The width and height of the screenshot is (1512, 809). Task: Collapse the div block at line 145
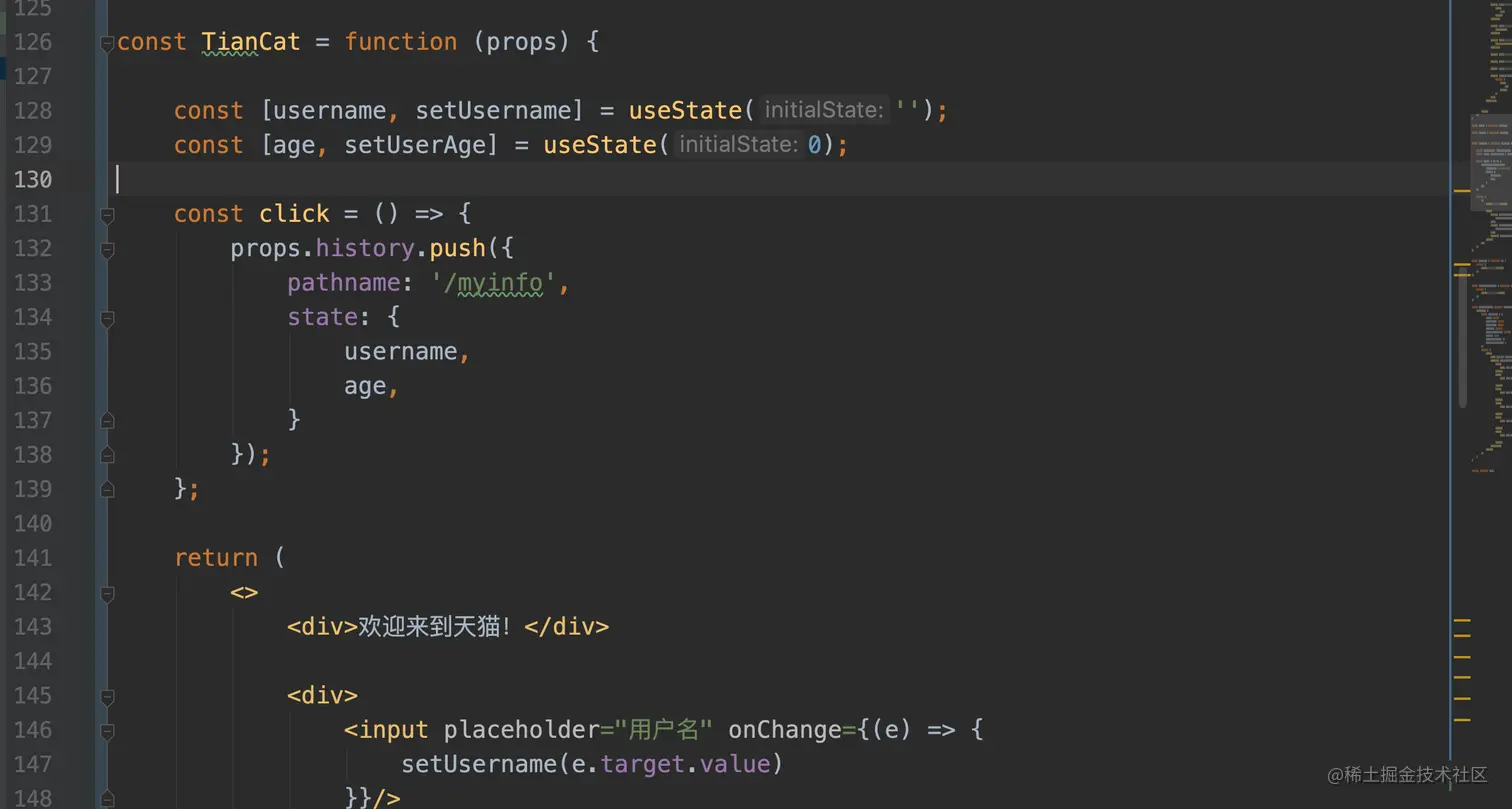coord(107,696)
